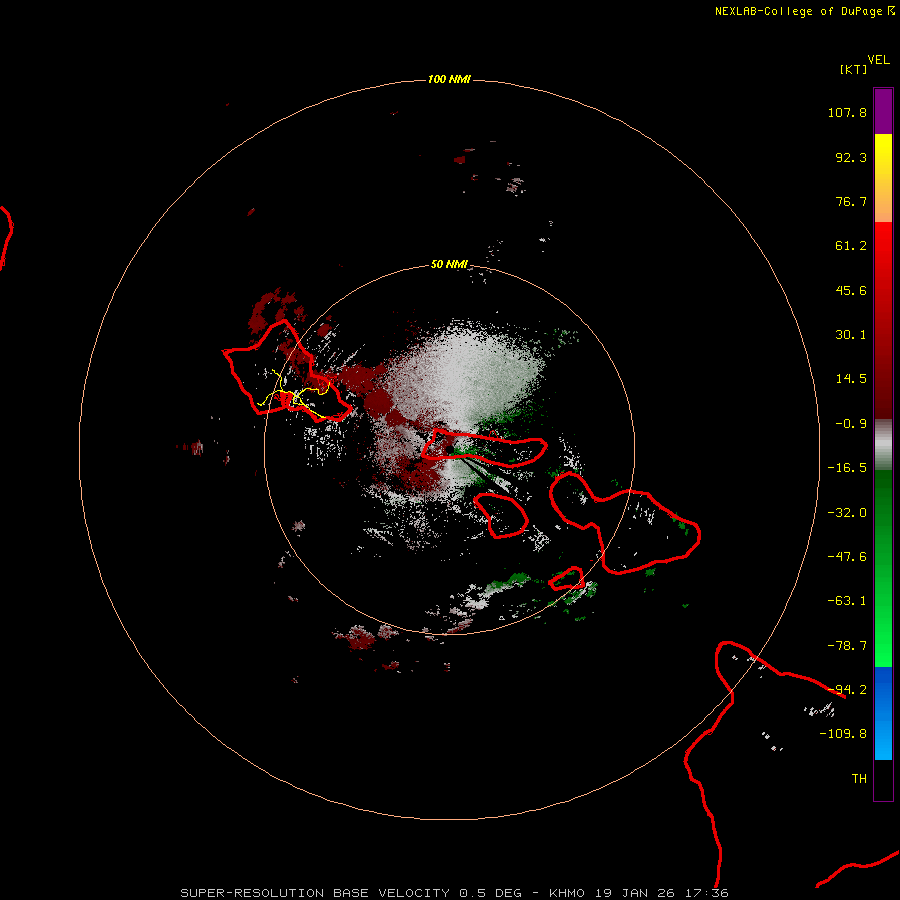900x900 pixels.
Task: Click the 107.8 legend value
Action: pos(847,112)
